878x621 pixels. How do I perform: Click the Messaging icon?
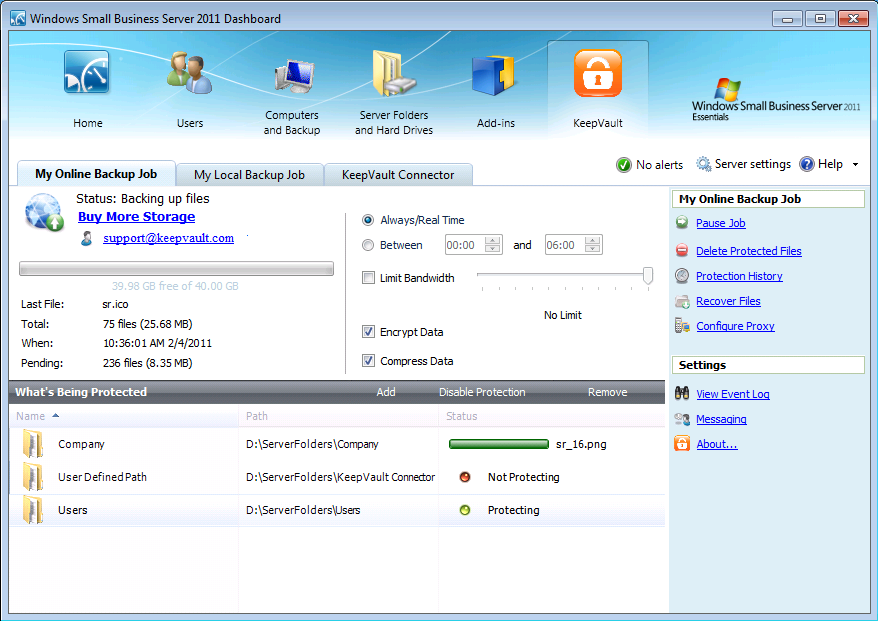tap(682, 419)
